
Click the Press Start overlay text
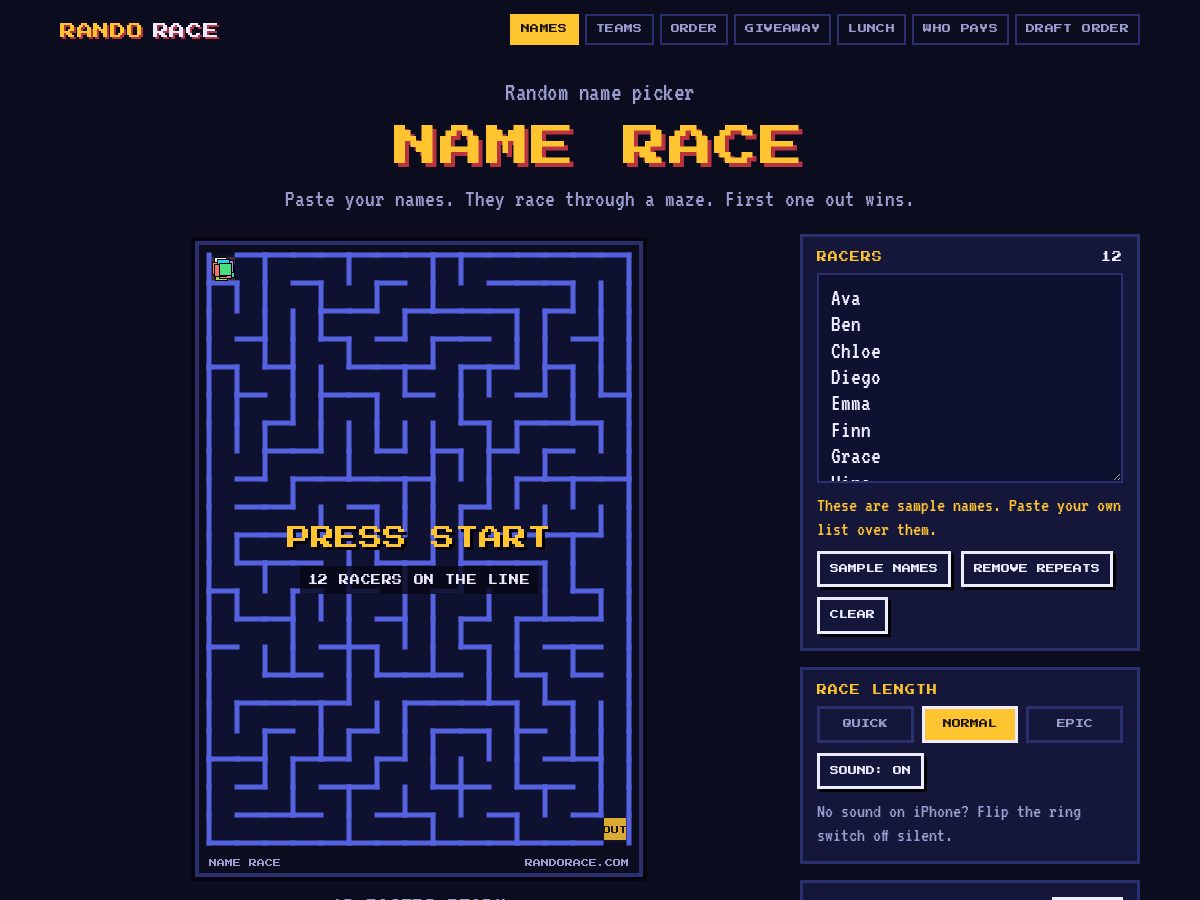[x=418, y=537]
